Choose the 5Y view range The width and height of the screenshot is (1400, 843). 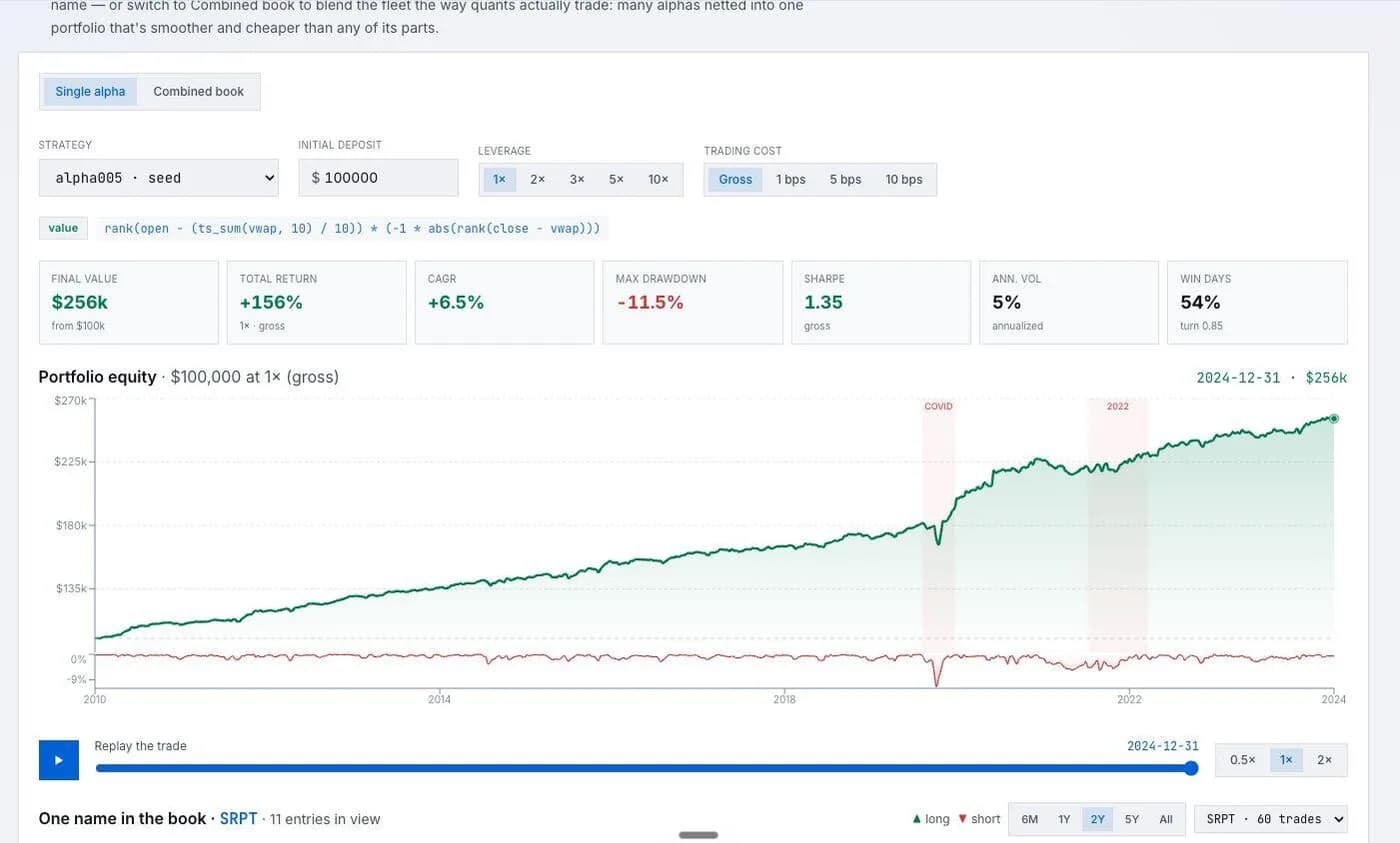(x=1131, y=819)
